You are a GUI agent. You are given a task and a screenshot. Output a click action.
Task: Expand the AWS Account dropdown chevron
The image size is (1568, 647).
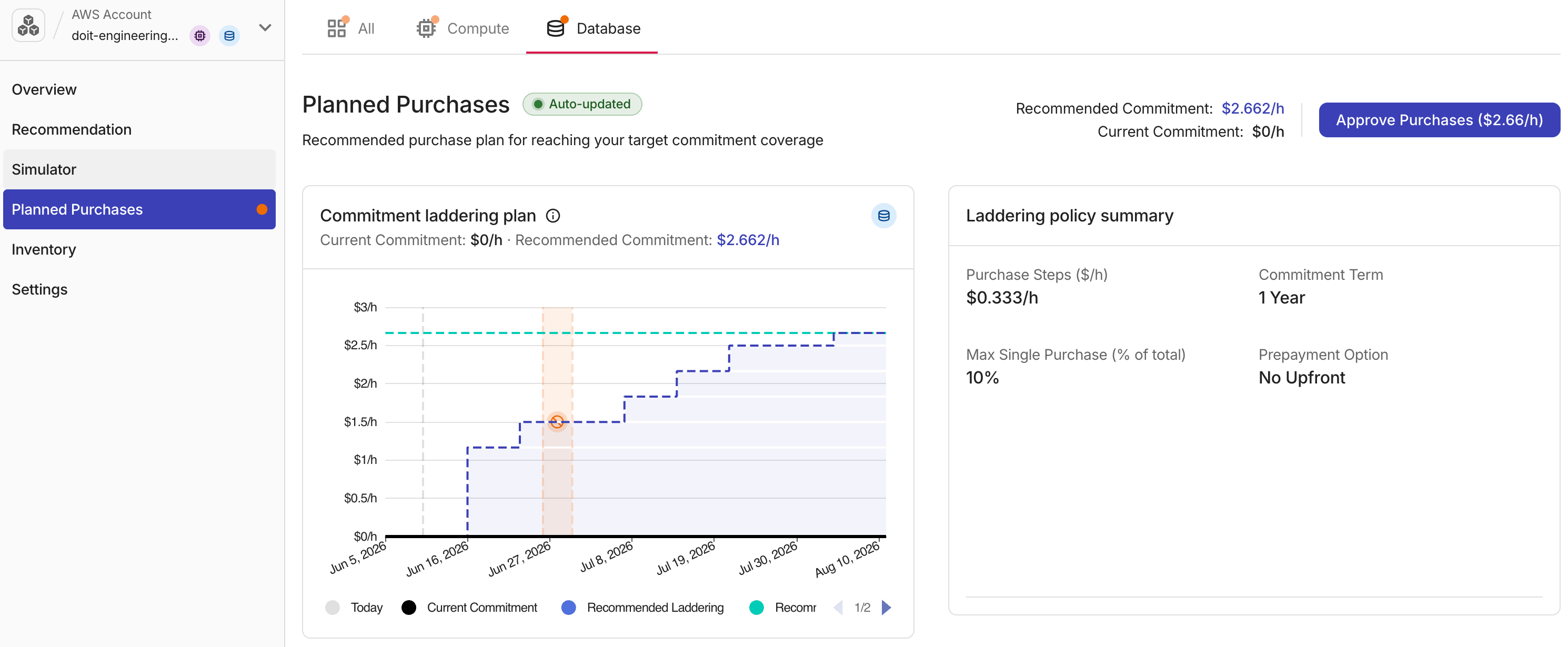[x=265, y=27]
